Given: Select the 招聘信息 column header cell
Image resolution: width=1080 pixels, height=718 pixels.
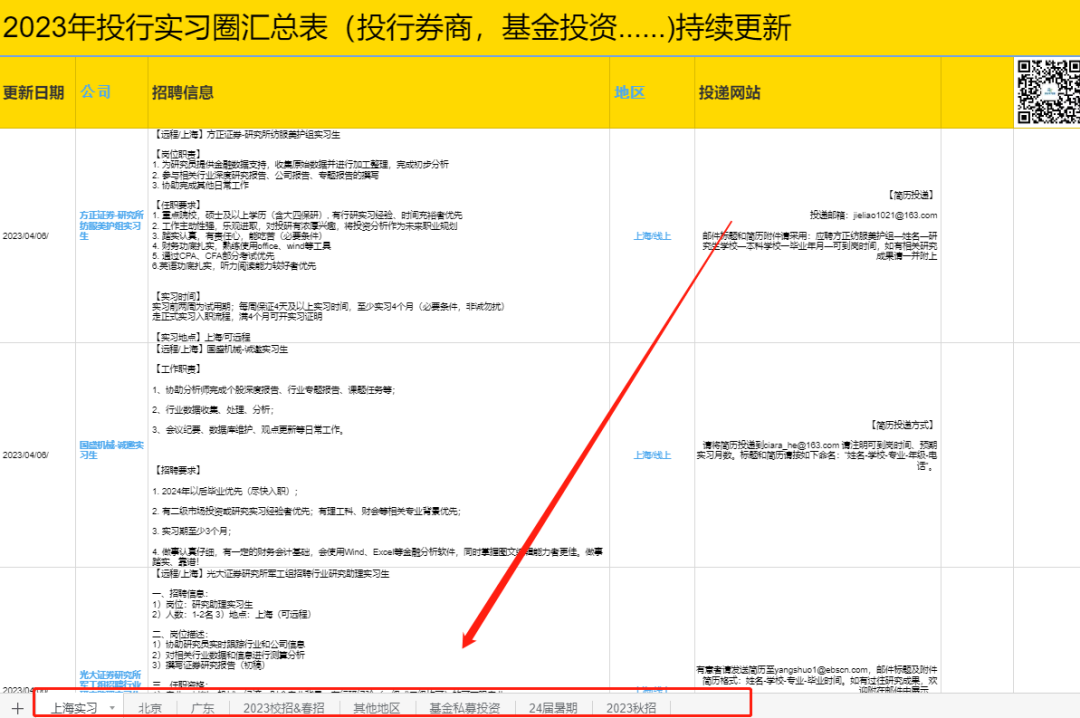Looking at the screenshot, I should (x=379, y=92).
